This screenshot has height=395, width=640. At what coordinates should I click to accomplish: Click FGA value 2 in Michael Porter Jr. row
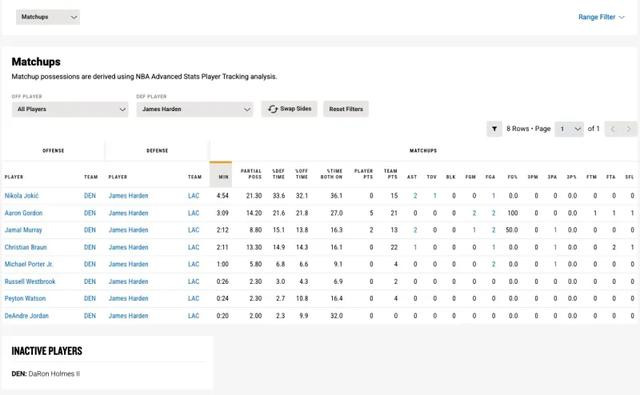[x=493, y=264]
